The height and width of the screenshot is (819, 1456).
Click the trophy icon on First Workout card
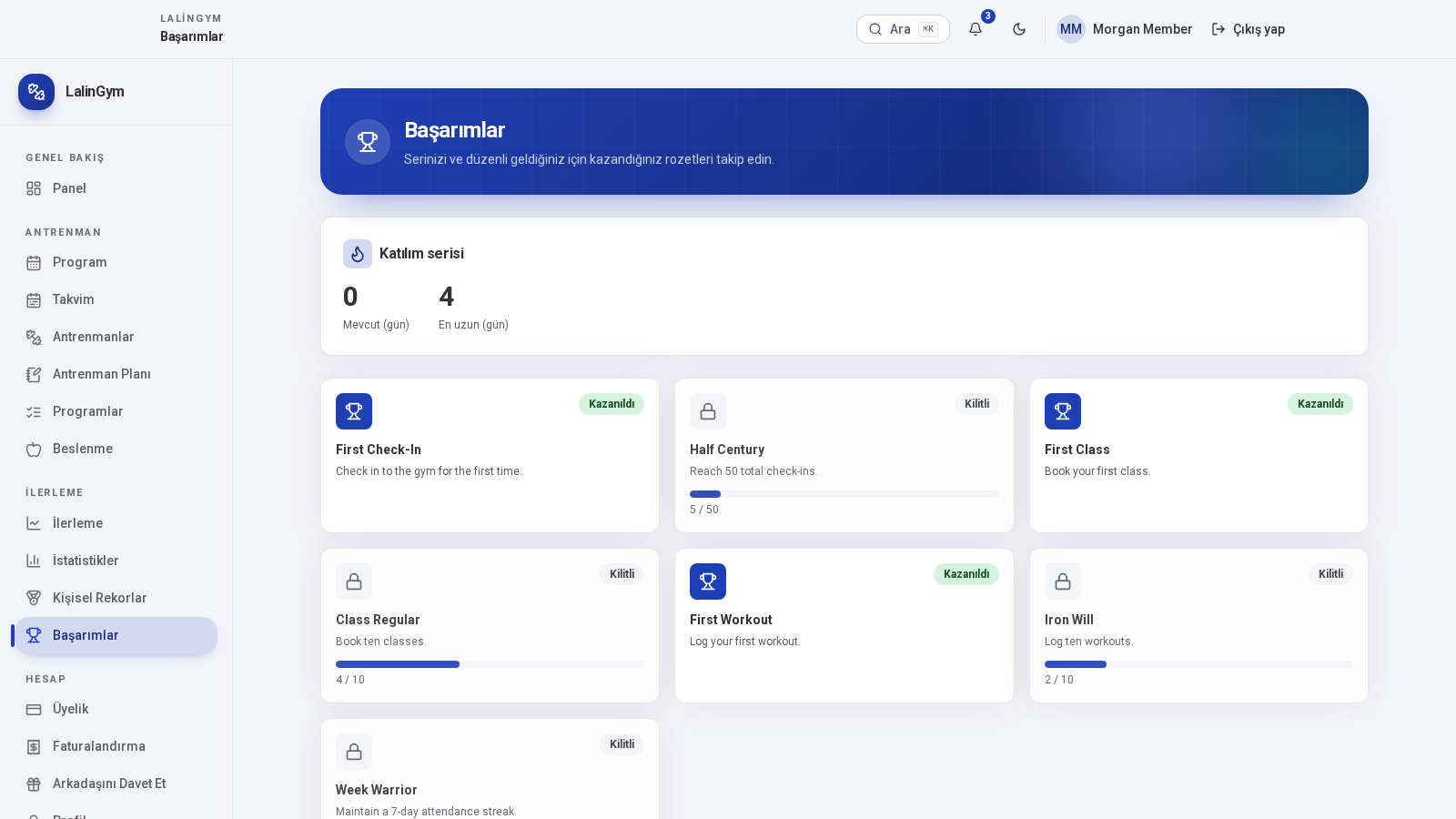[708, 581]
